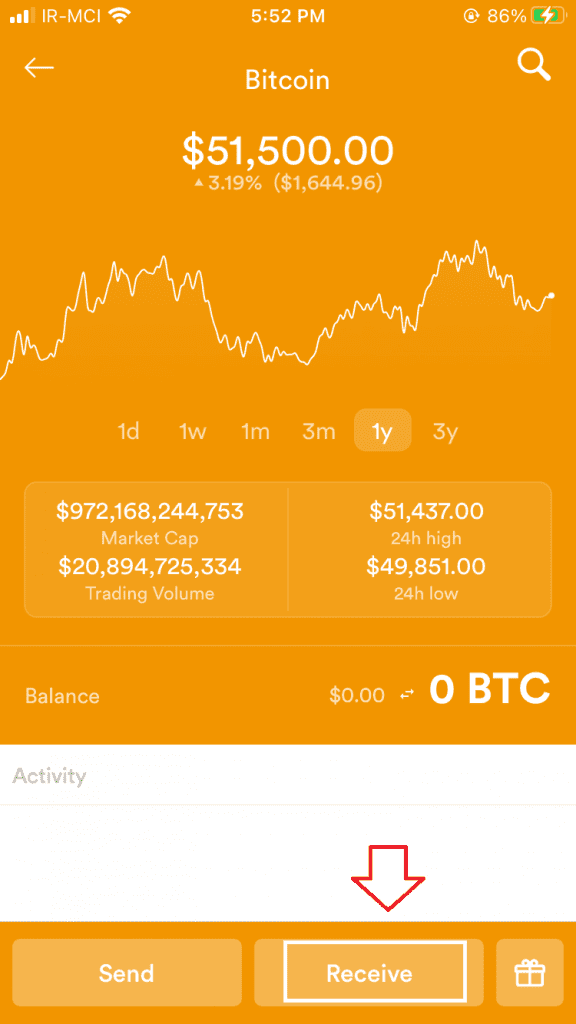Tap the battery charging icon
Image resolution: width=576 pixels, height=1024 pixels.
pos(549,16)
